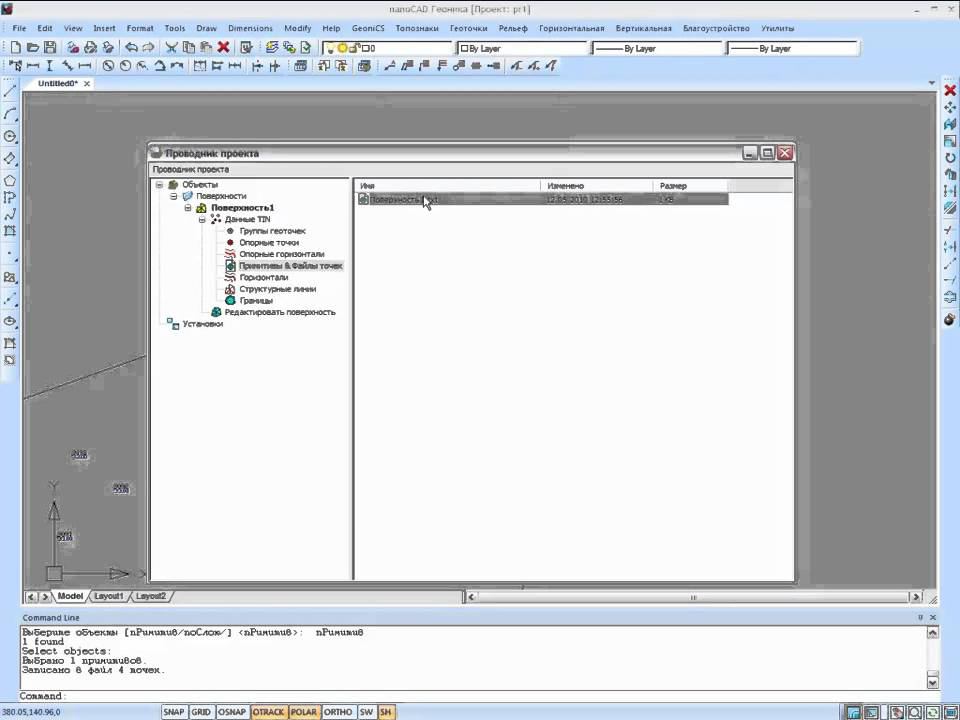
Task: Click the Model tab
Action: coord(70,596)
